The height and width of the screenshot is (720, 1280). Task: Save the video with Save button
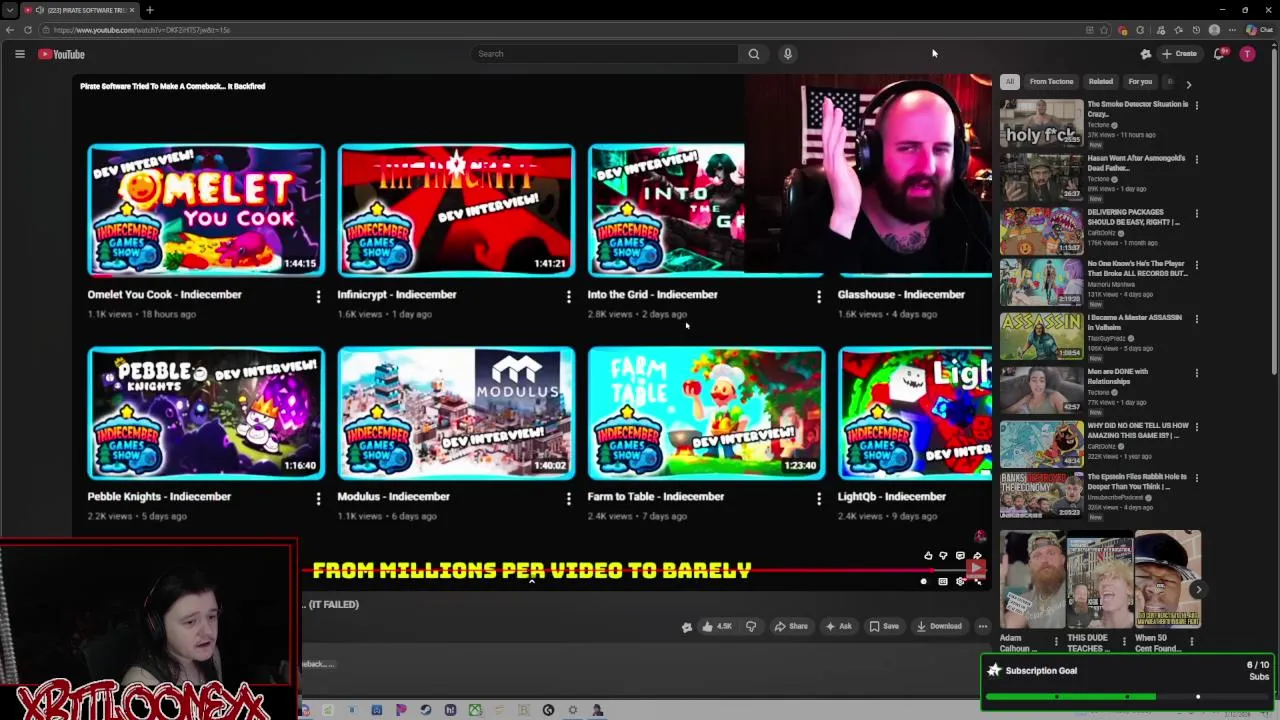click(x=884, y=626)
